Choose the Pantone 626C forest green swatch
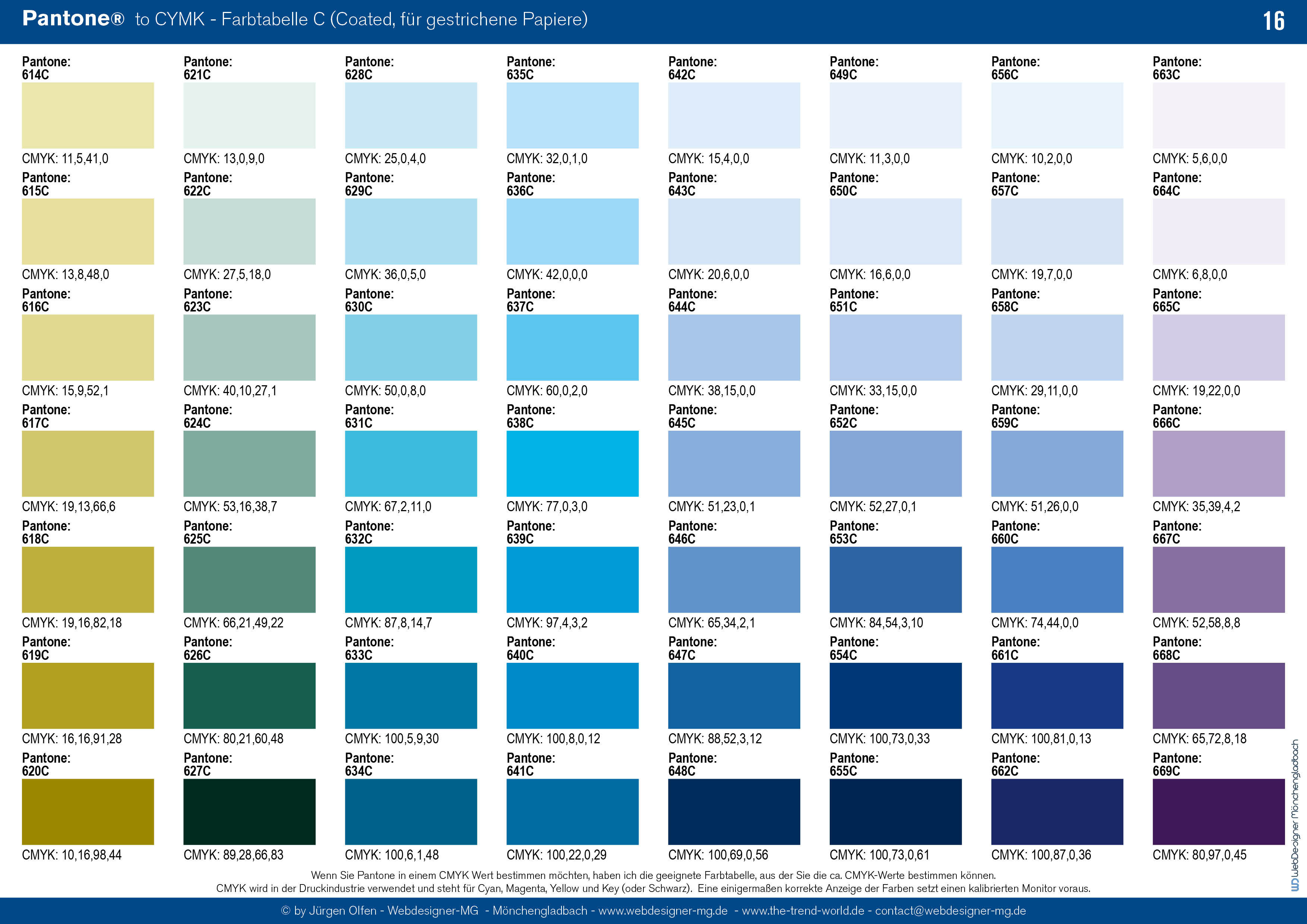Screen dimensions: 1307x924 [x=249, y=696]
